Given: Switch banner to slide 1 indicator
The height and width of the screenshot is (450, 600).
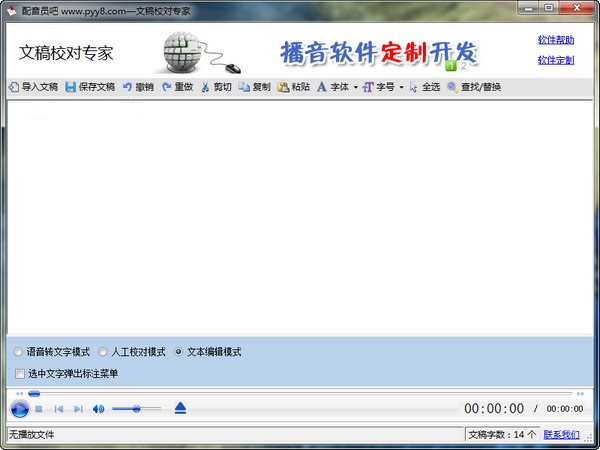Looking at the screenshot, I should coord(451,66).
